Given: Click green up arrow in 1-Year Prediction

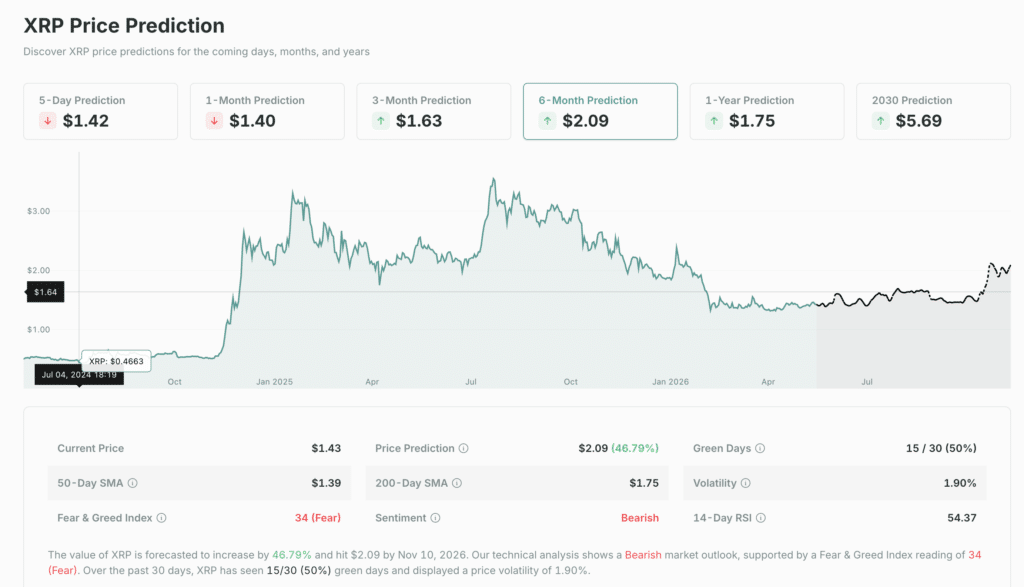Looking at the screenshot, I should point(714,121).
